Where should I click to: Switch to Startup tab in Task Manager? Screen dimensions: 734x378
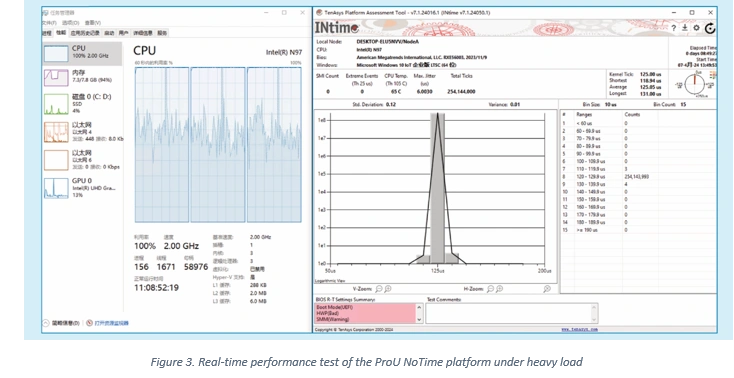[x=109, y=33]
